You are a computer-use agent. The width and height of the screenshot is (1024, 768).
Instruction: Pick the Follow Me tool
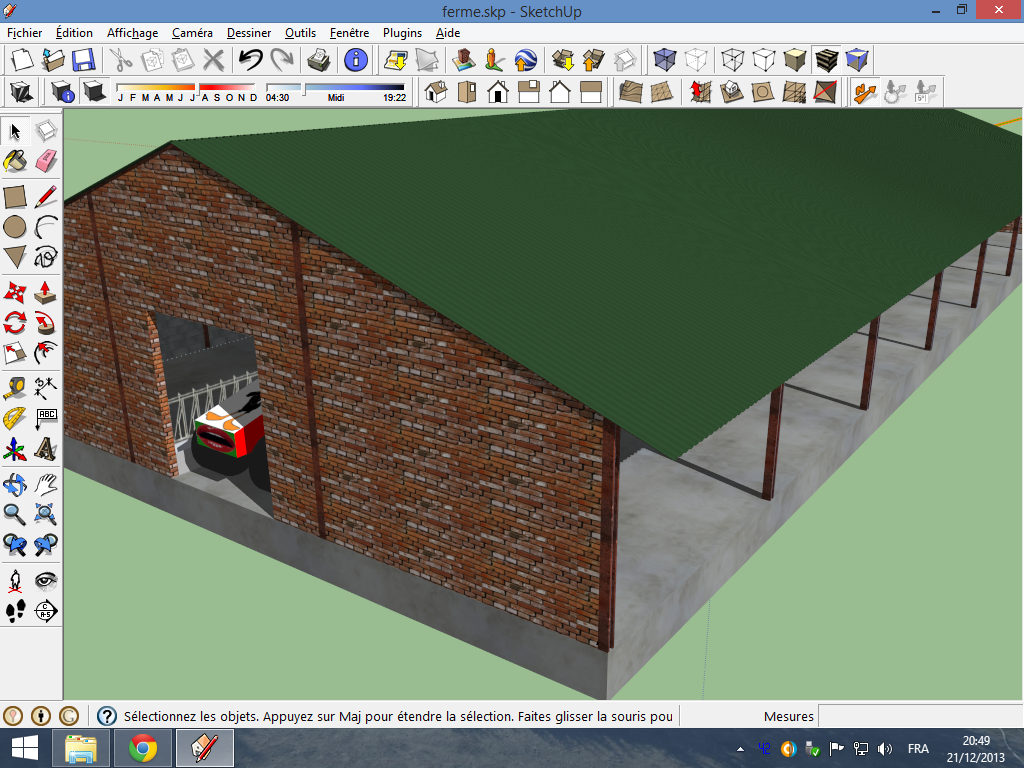tap(46, 323)
